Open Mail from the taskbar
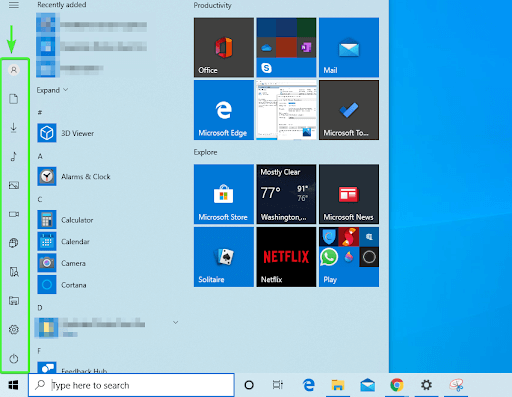 (367, 385)
